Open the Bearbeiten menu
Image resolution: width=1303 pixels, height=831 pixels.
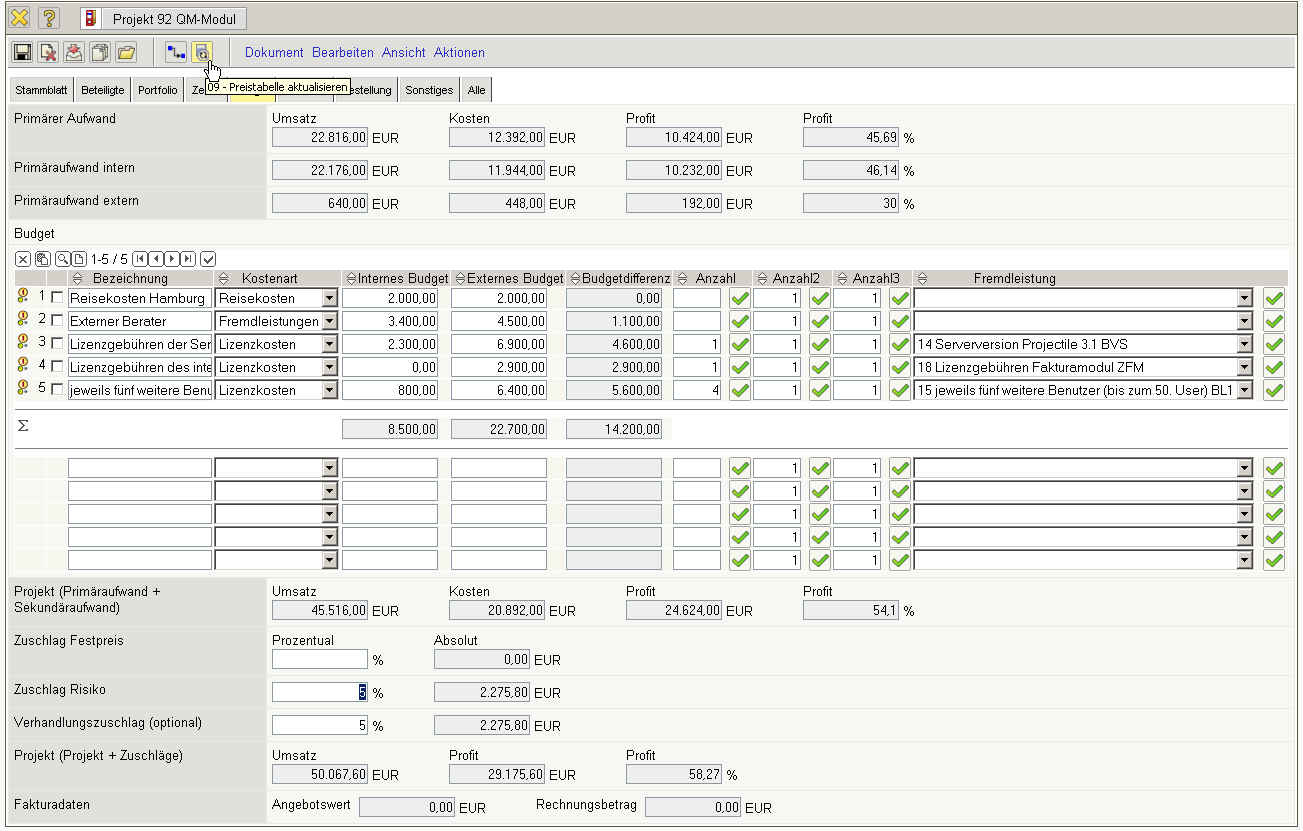pos(342,52)
